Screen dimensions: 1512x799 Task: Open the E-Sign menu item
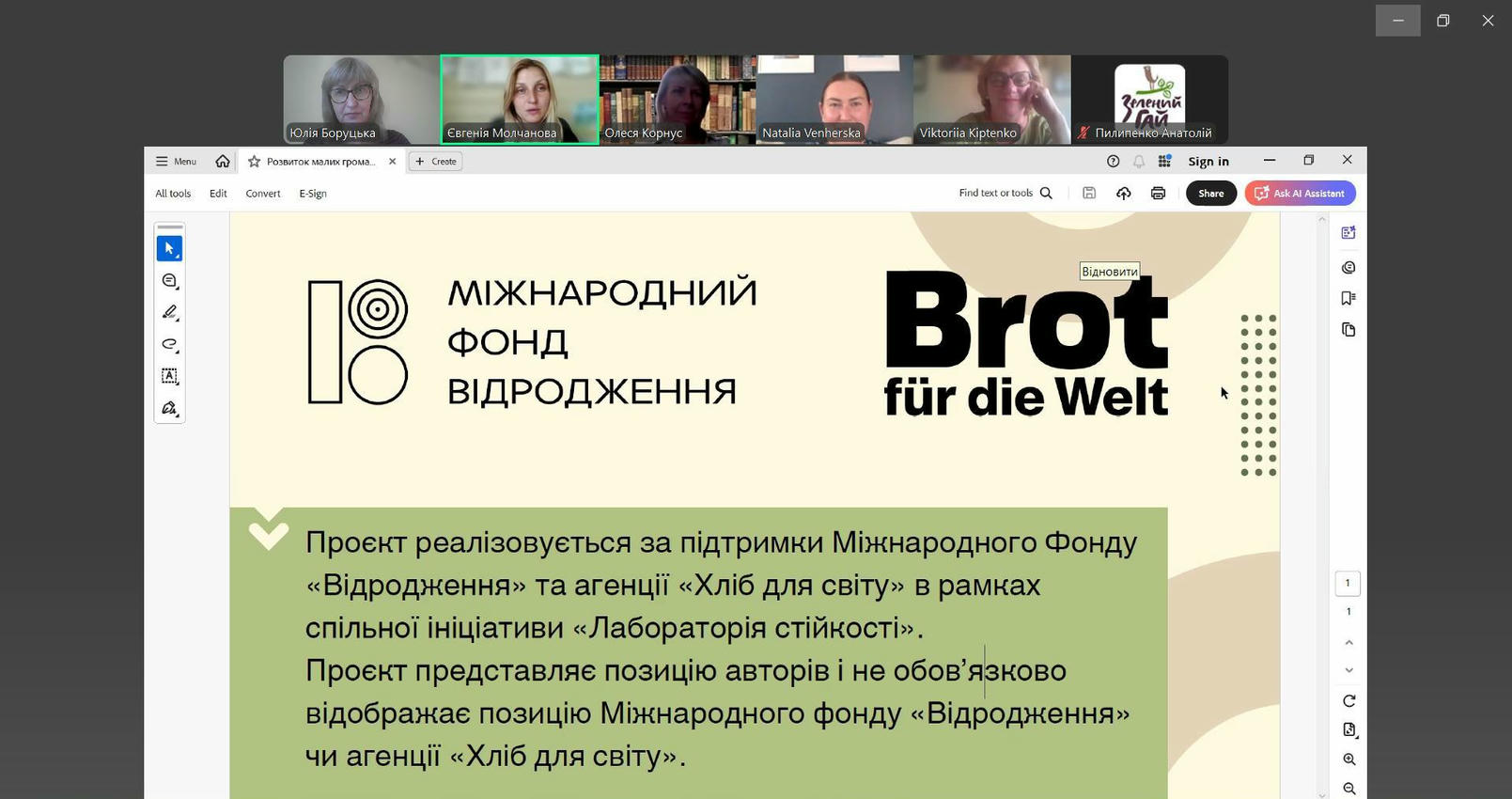pyautogui.click(x=313, y=194)
